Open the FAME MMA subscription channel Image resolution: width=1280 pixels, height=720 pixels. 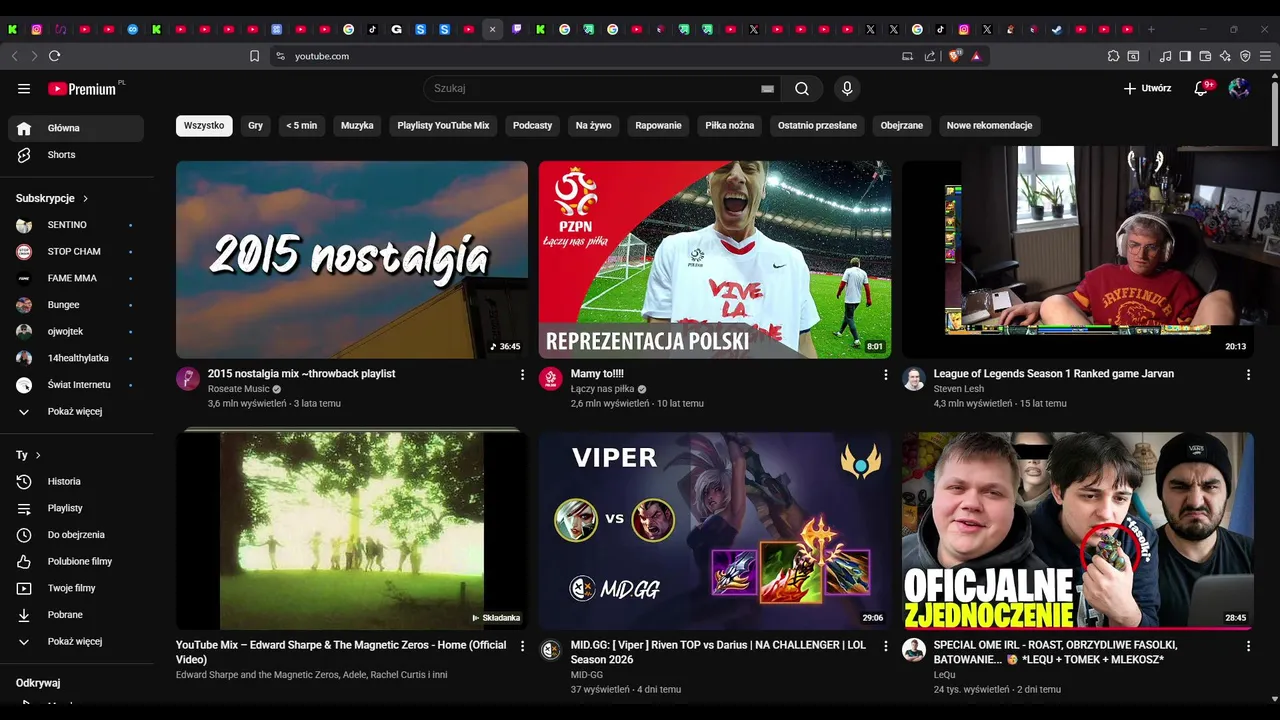[76, 278]
